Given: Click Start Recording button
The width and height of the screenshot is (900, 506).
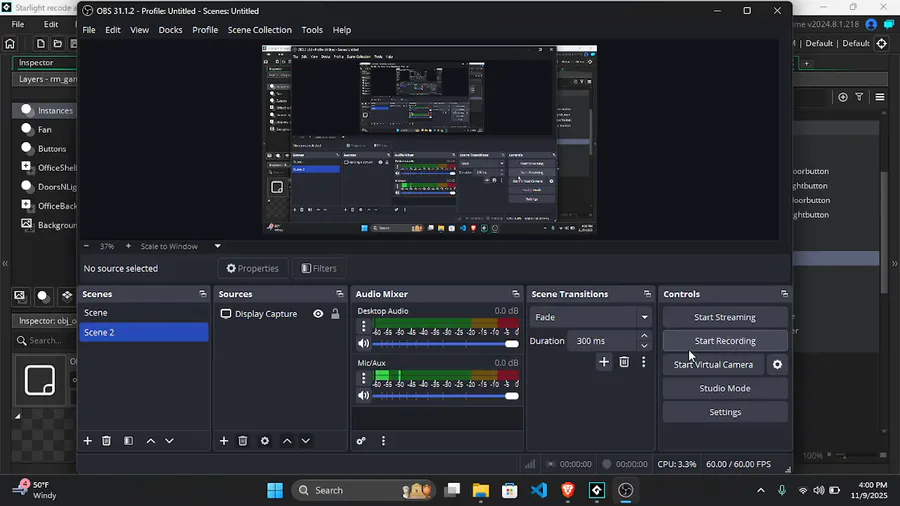Looking at the screenshot, I should coord(725,341).
